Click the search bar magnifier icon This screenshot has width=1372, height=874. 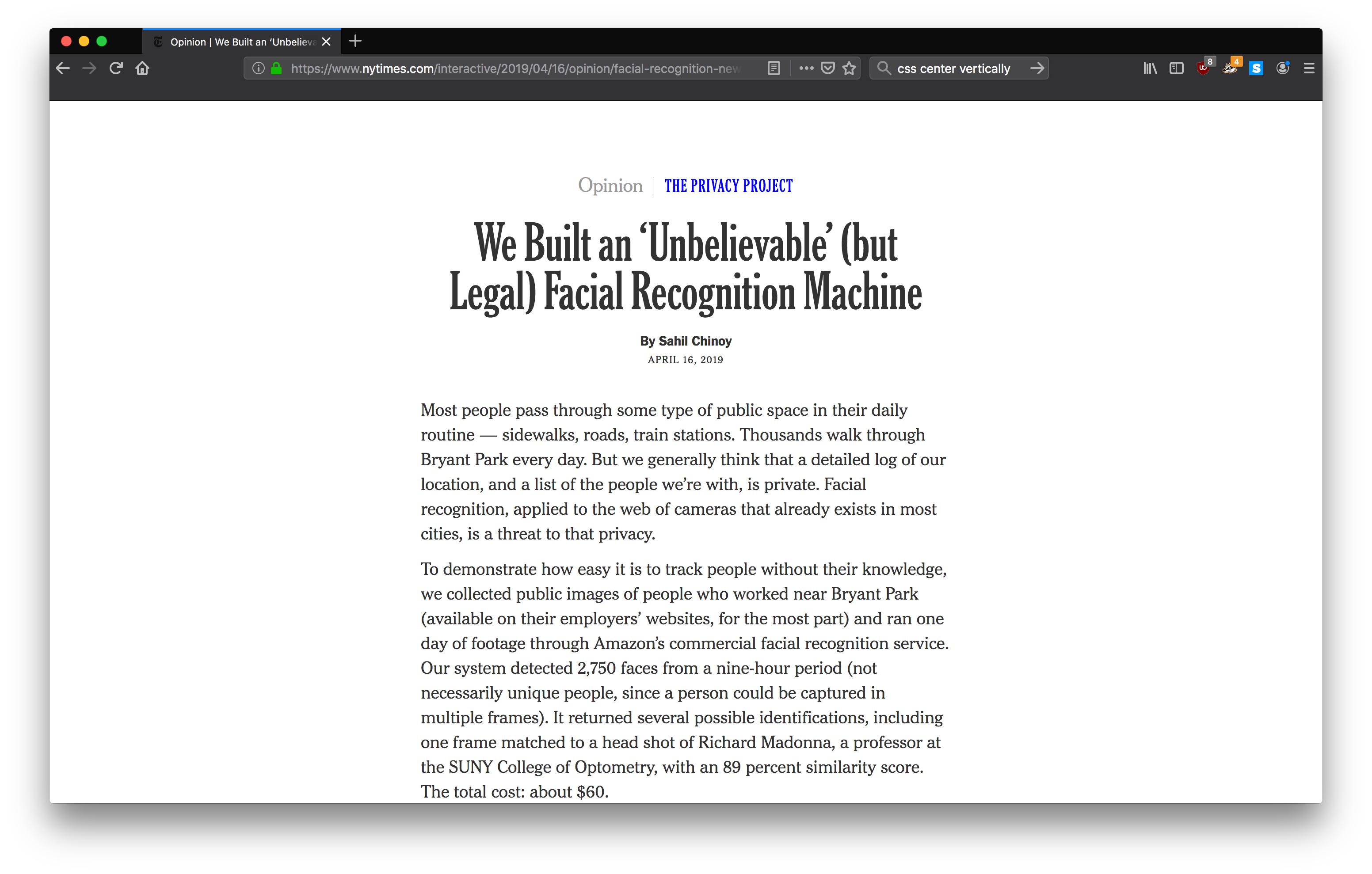click(x=884, y=68)
